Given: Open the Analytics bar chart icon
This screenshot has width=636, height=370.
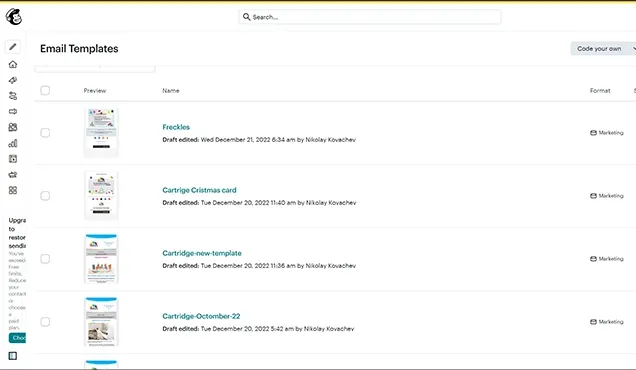Looking at the screenshot, I should [x=13, y=143].
